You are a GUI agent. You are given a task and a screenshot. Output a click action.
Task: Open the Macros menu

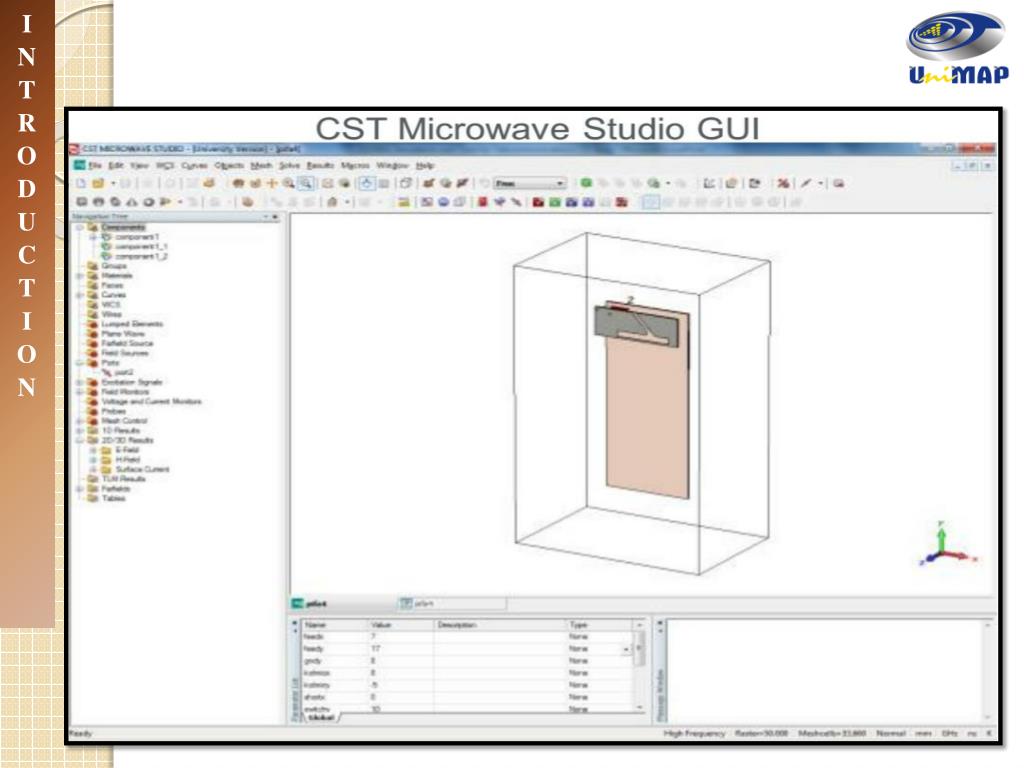(x=355, y=165)
